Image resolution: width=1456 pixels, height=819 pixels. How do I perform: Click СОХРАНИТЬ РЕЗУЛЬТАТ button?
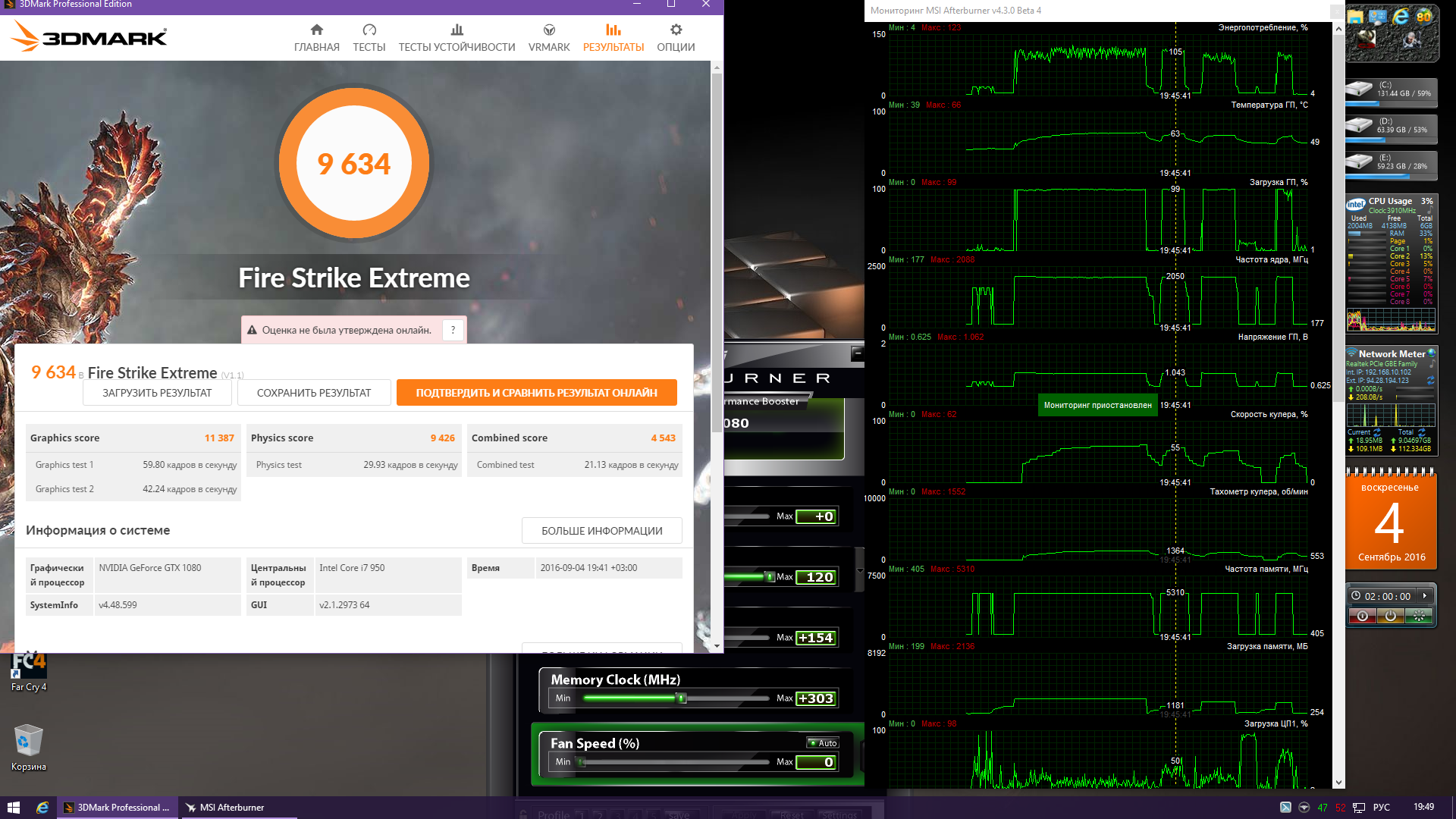pos(314,393)
